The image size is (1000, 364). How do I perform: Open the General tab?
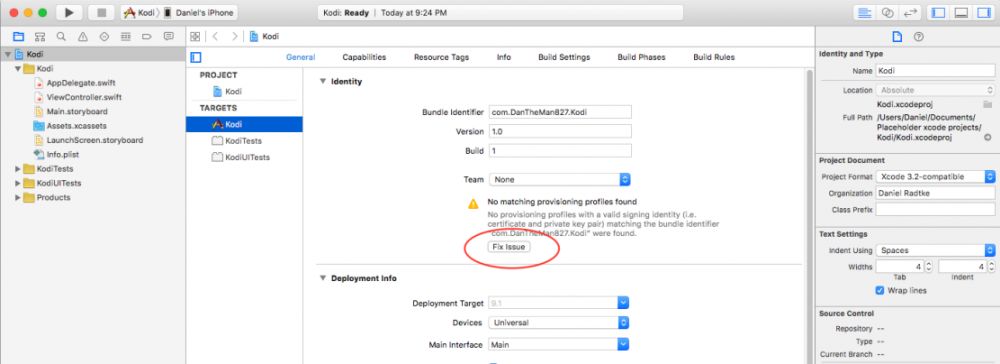tap(300, 57)
